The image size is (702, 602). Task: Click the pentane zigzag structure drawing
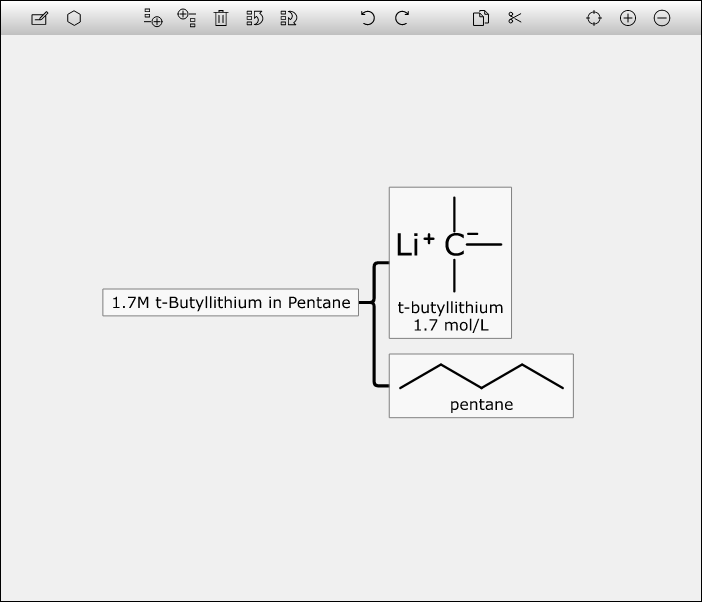click(481, 376)
